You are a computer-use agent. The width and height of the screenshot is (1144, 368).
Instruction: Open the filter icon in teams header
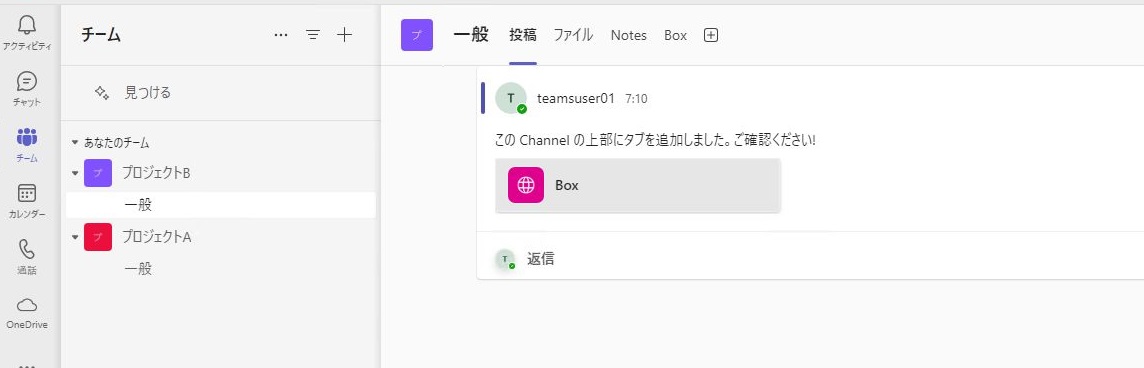click(313, 34)
